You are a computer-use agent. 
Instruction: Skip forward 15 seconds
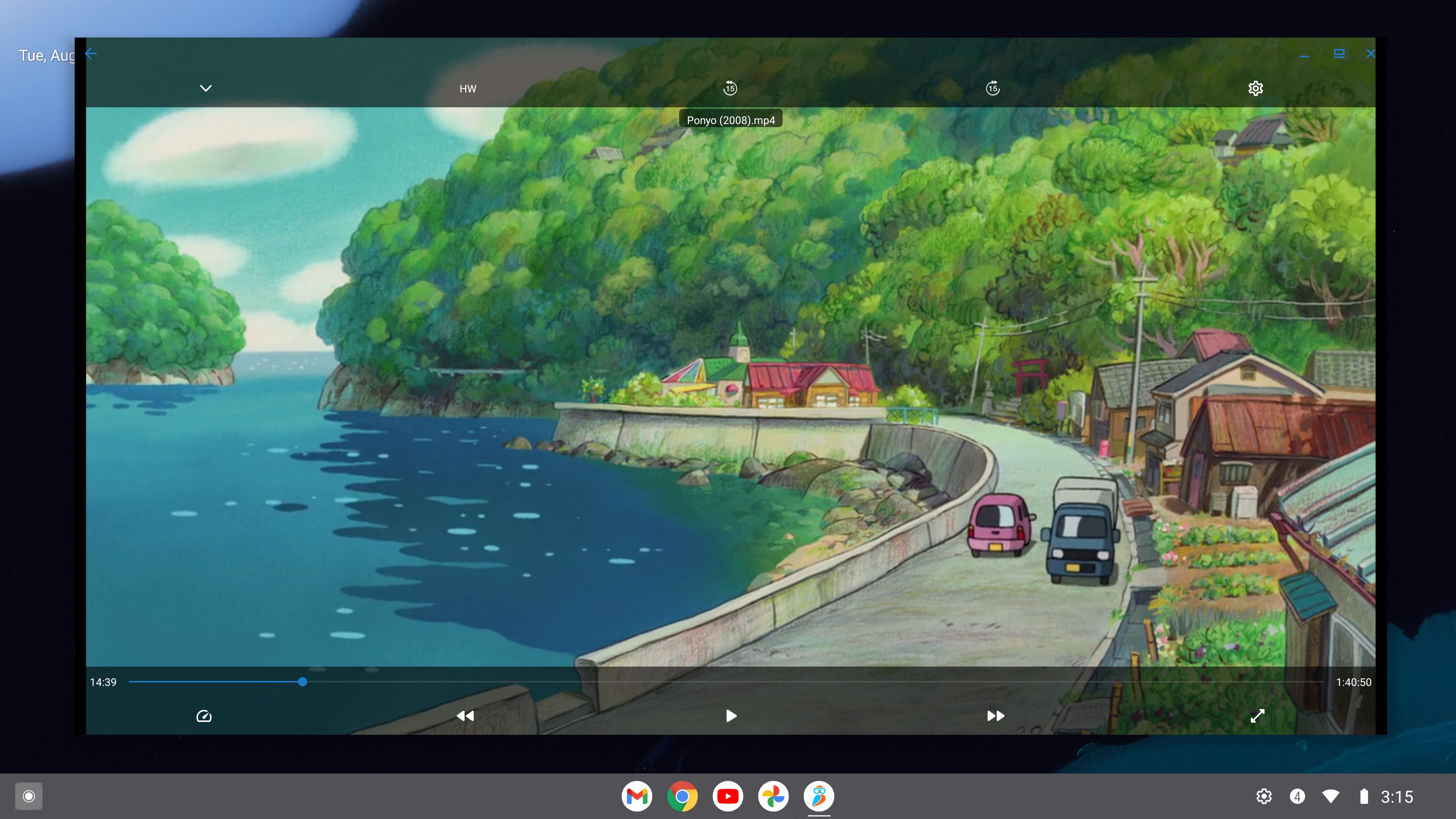point(993,88)
